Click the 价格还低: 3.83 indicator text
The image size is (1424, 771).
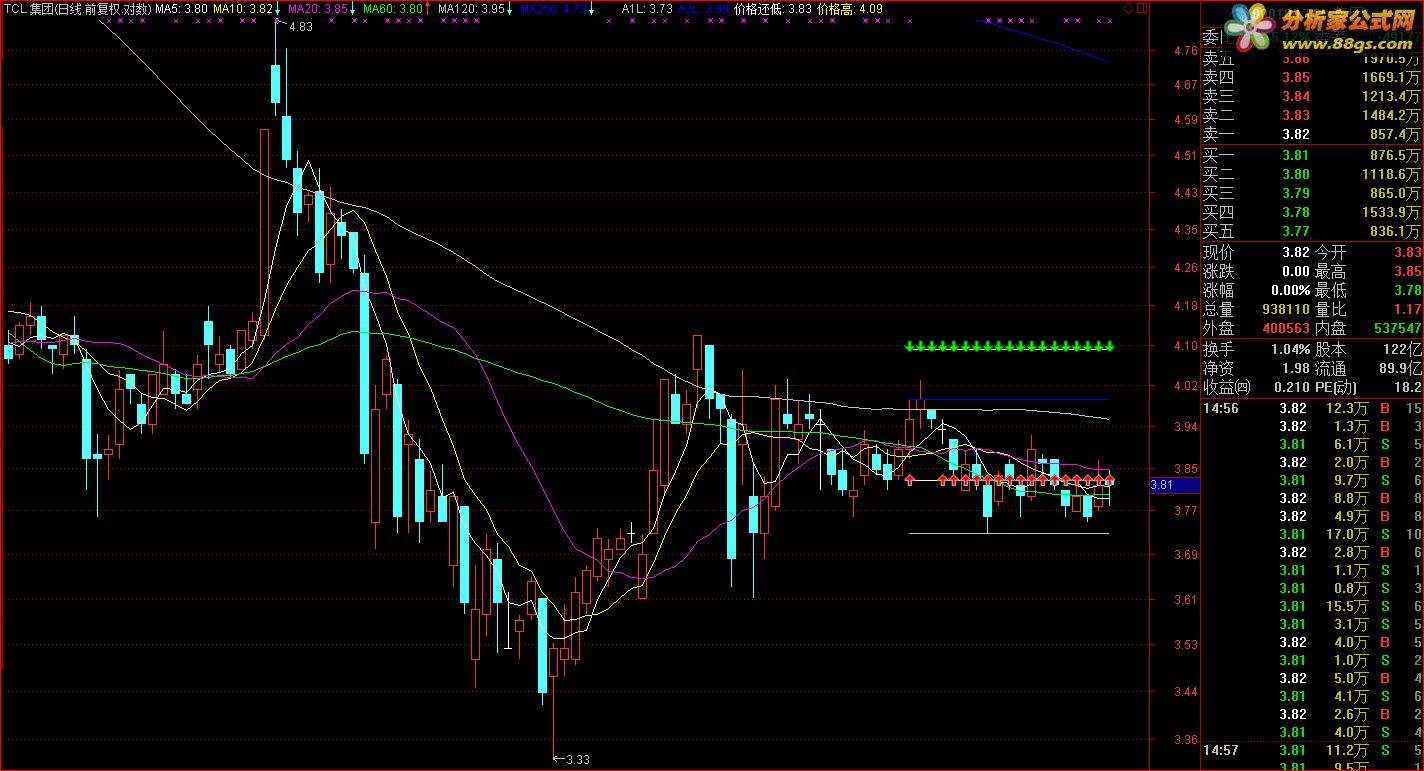click(x=772, y=8)
